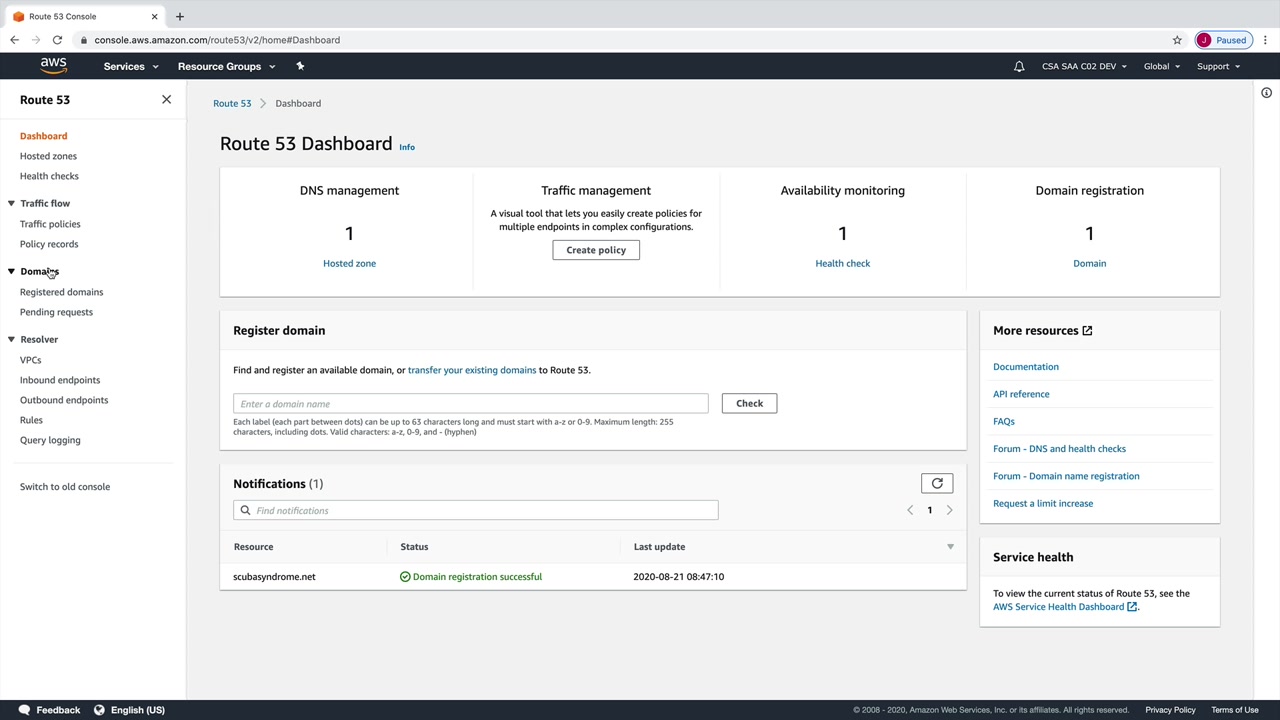Open AWS Service Health Dashboard link

1065,607
